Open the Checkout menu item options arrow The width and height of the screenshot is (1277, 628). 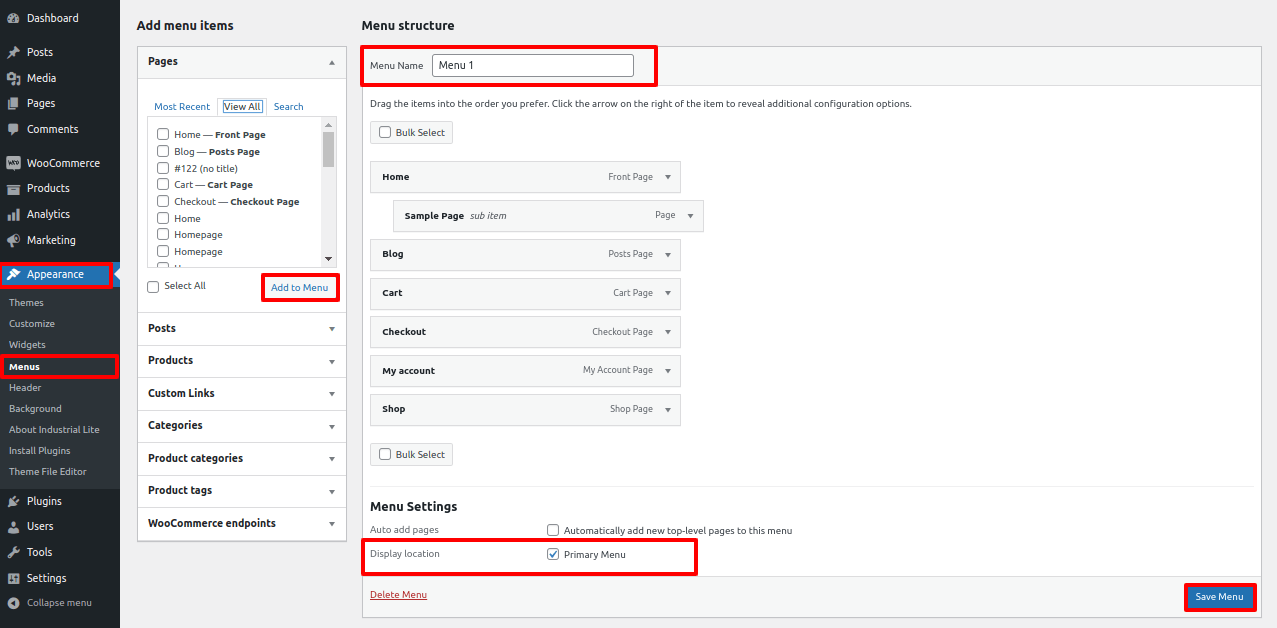(x=668, y=332)
